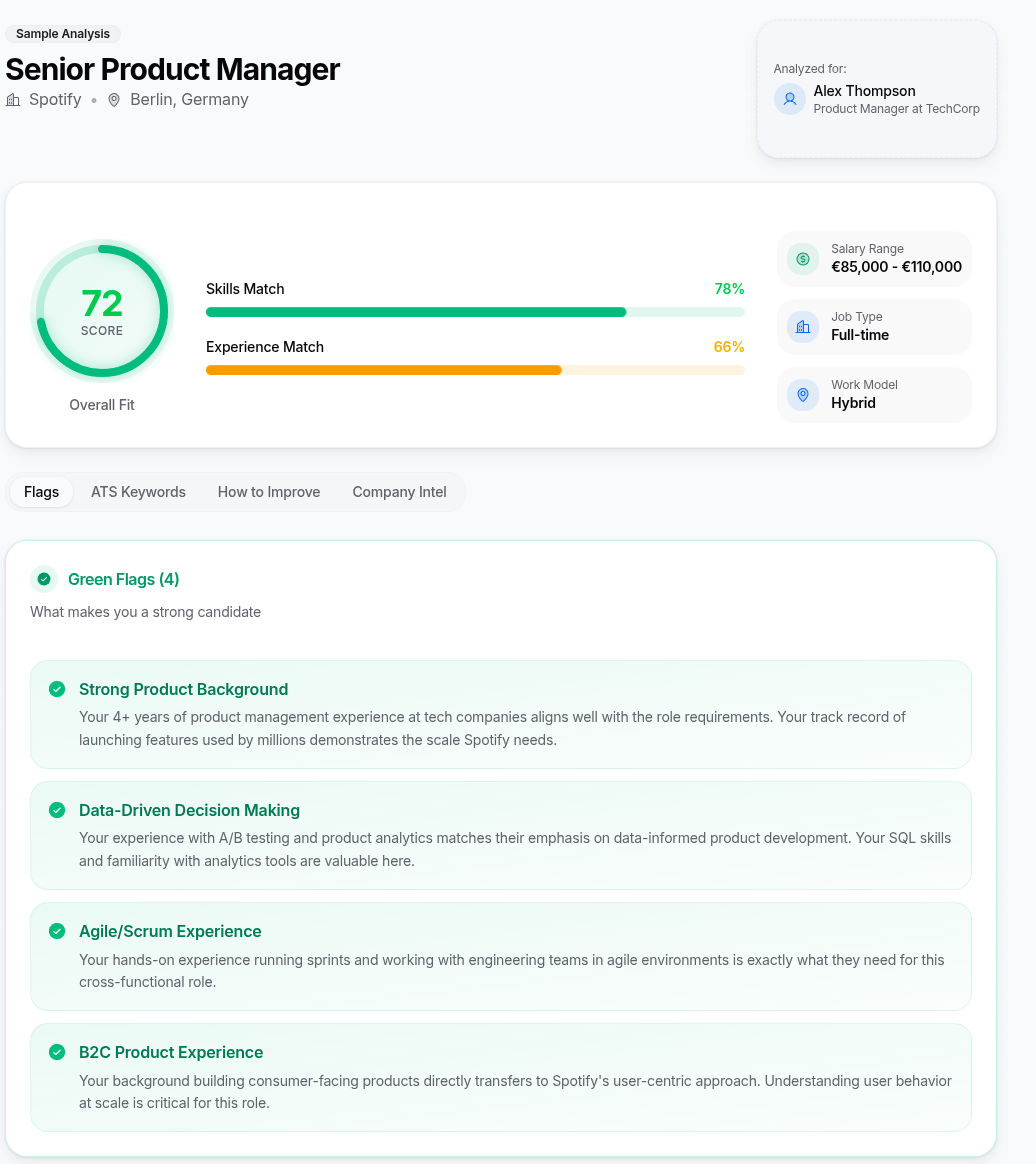This screenshot has height=1164, width=1036.
Task: Click the map pin icon for Work Model
Action: [x=802, y=395]
